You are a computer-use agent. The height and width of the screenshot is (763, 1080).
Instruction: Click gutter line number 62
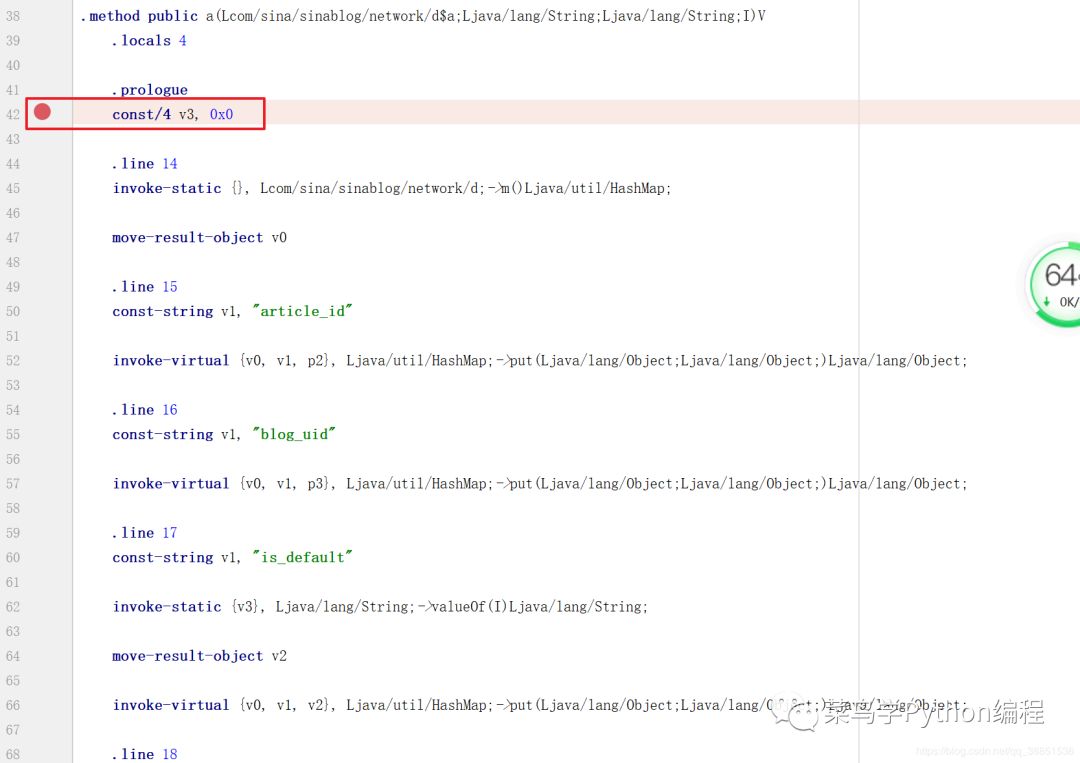tap(13, 607)
